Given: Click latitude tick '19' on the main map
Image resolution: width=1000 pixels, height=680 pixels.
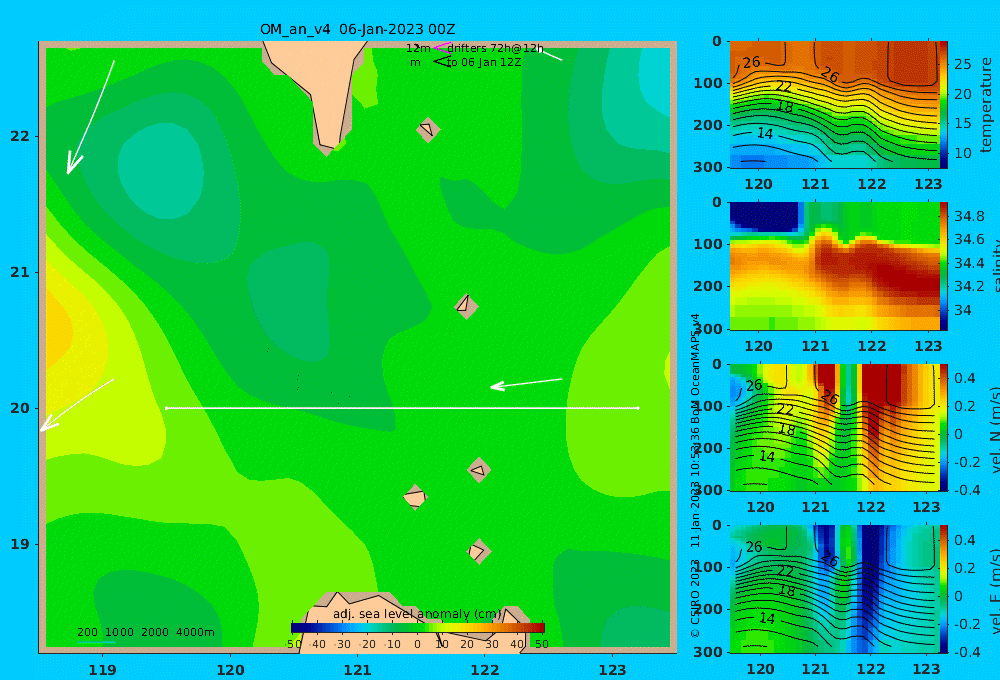Looking at the screenshot, I should [x=20, y=544].
